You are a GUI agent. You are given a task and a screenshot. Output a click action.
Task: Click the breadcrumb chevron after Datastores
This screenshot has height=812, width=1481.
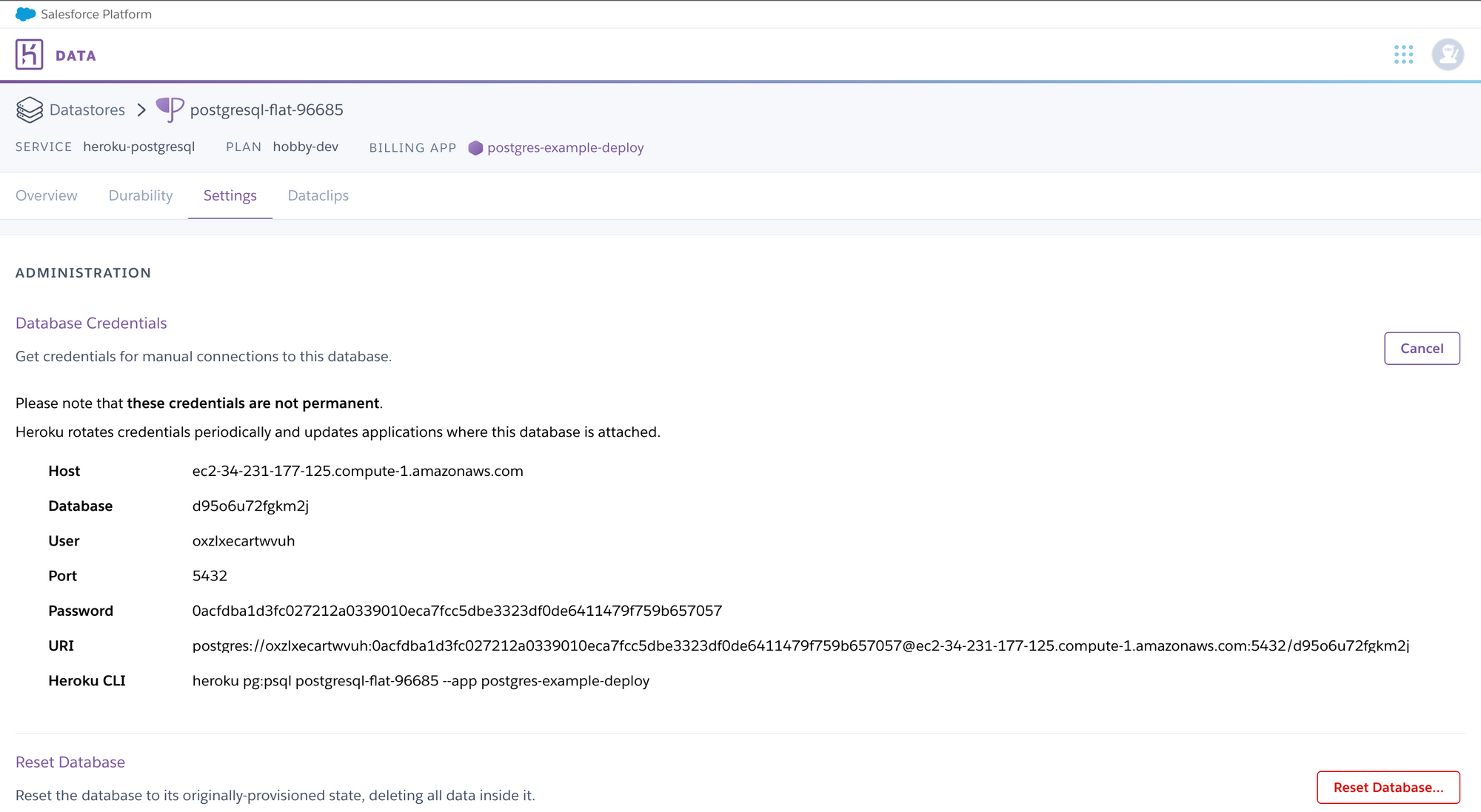click(141, 110)
